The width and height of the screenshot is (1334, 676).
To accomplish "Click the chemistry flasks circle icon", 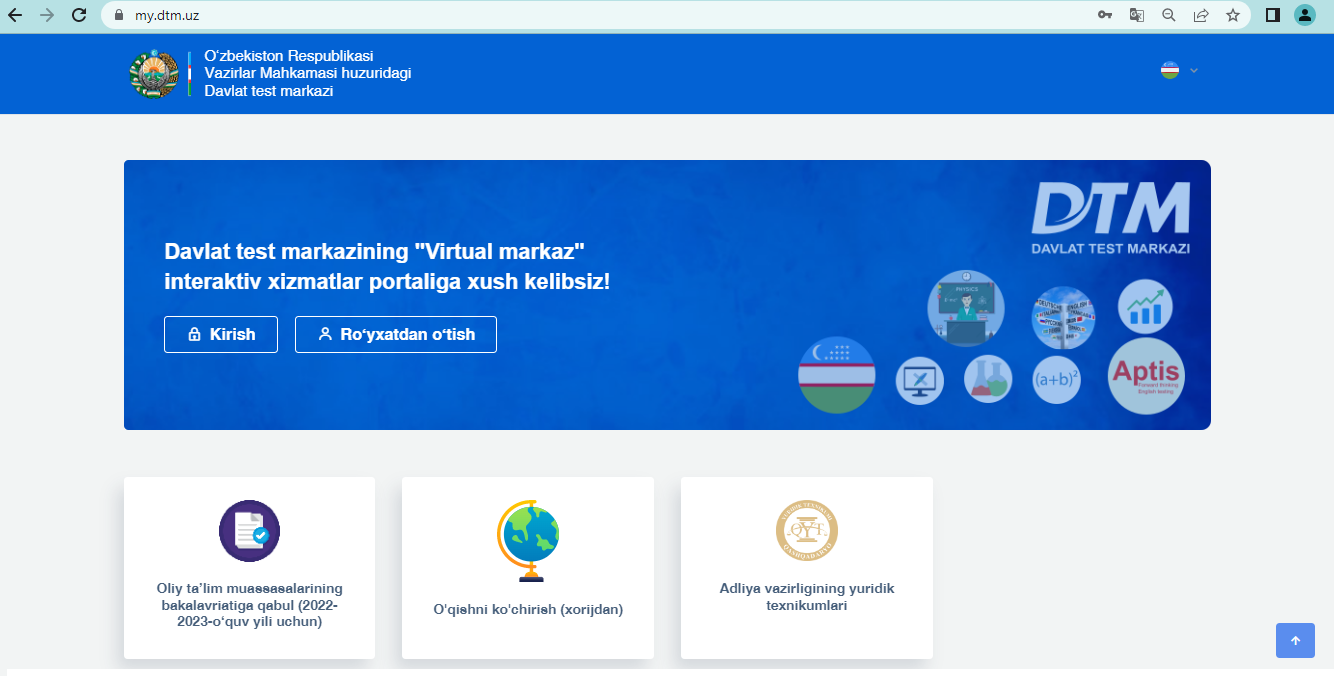I will click(988, 380).
